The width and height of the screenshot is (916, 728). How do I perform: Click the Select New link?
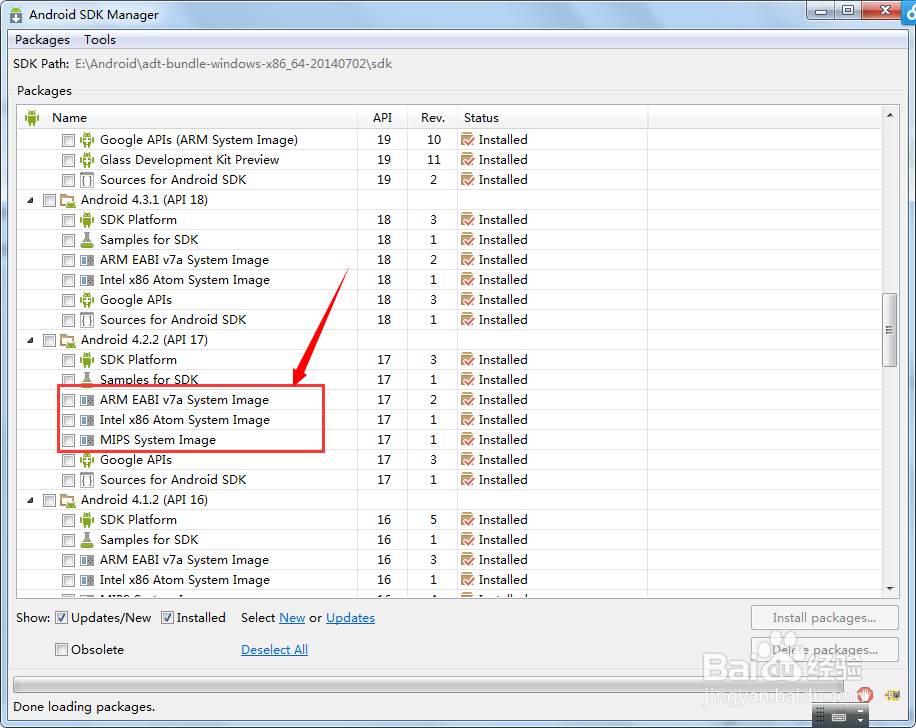(x=292, y=618)
